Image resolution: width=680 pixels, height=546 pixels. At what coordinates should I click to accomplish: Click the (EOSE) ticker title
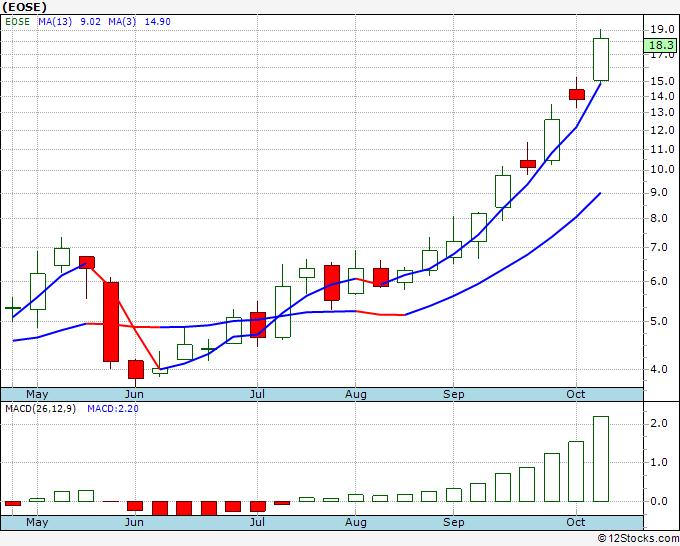[x=24, y=7]
